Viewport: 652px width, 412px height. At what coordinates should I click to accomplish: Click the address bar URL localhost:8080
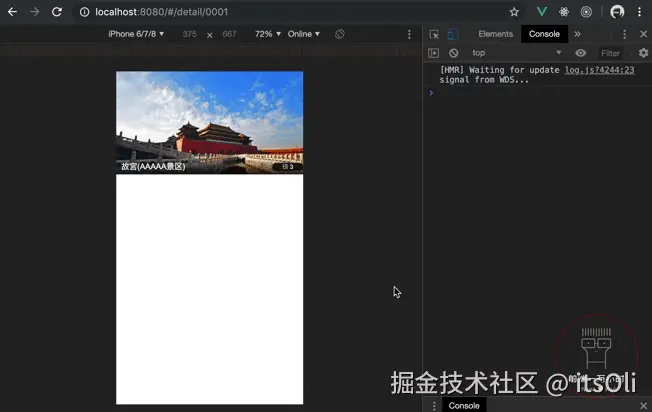pyautogui.click(x=161, y=12)
